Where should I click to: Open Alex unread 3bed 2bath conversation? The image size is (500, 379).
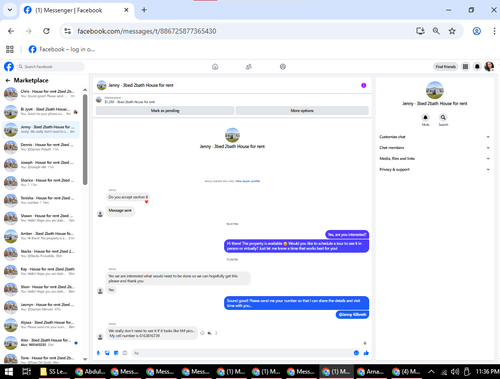pyautogui.click(x=41, y=343)
